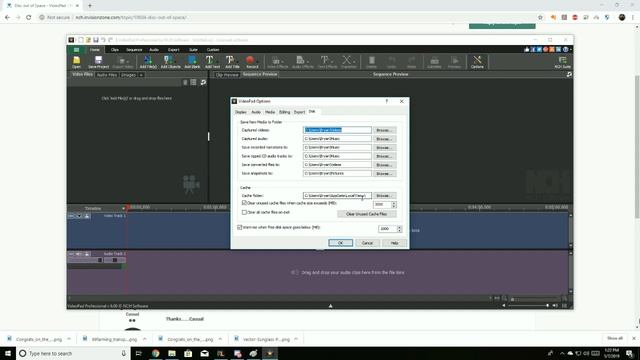Toggle 'Warn me when free disk space goes below' checkbox
Viewport: 640px width, 360px height.
(x=240, y=227)
